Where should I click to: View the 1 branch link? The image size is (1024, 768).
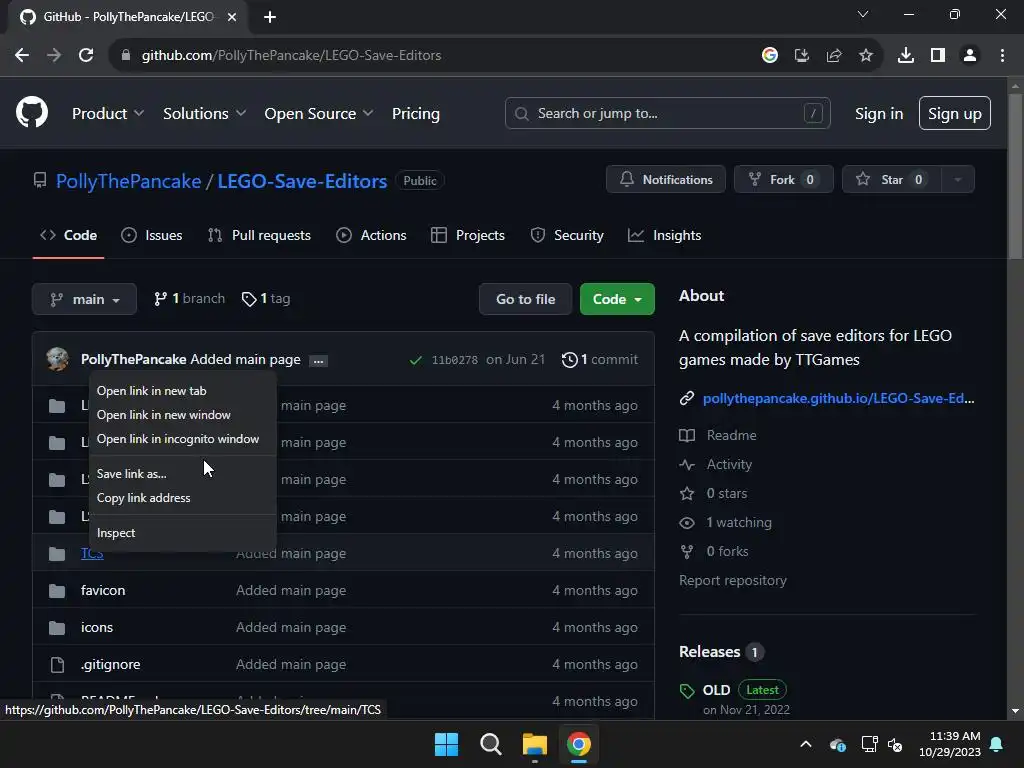189,298
